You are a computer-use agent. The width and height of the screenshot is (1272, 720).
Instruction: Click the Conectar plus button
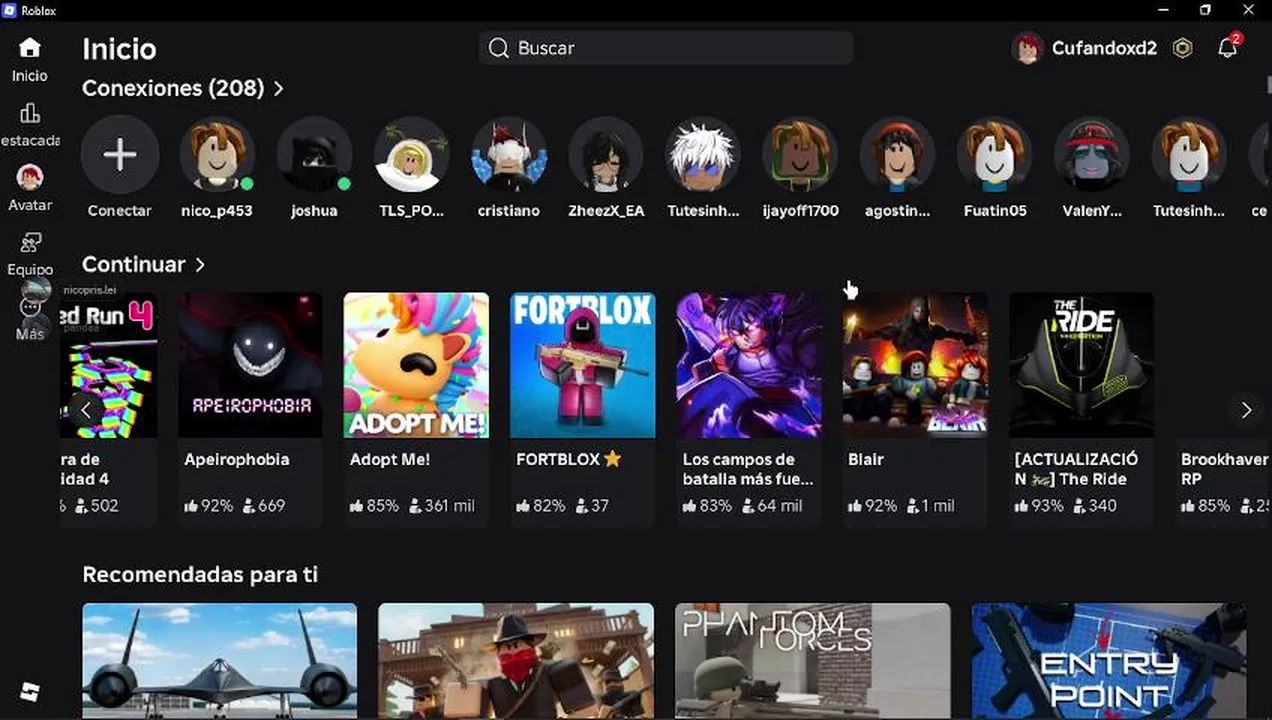click(x=120, y=155)
